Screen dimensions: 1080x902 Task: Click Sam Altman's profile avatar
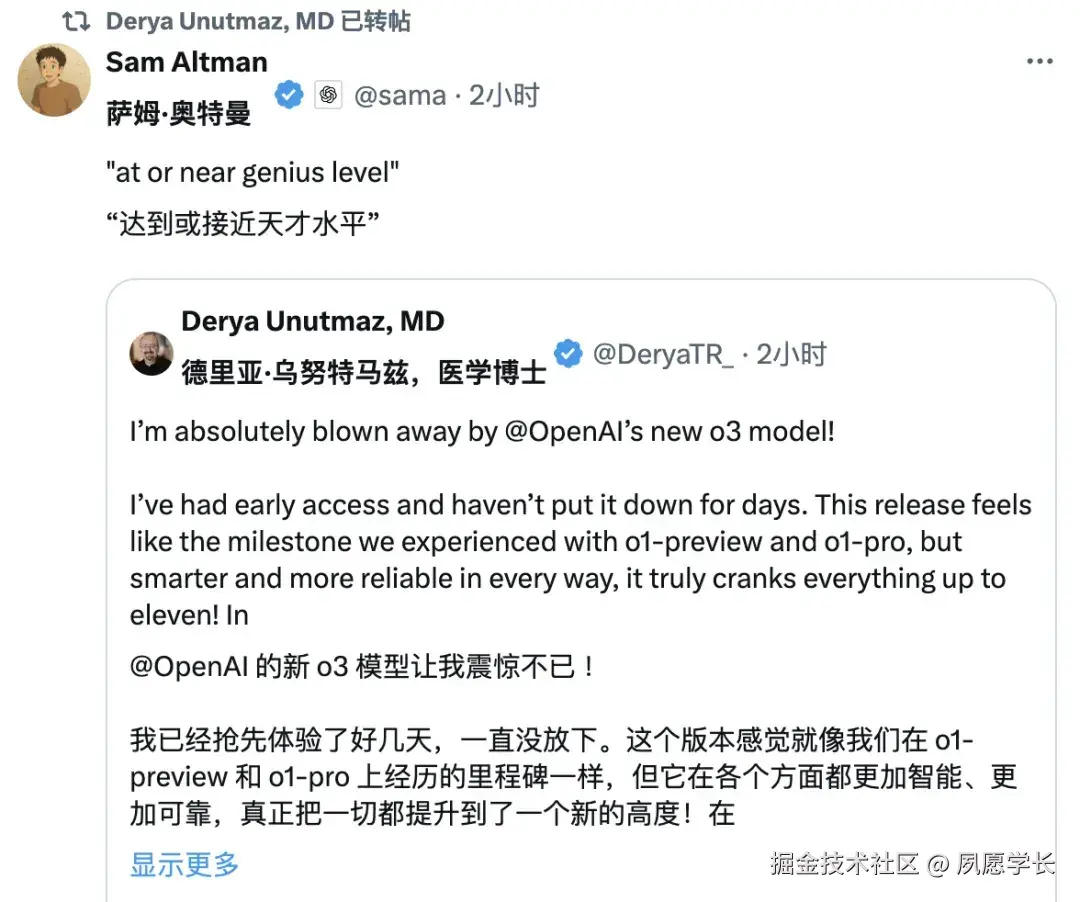click(x=55, y=80)
